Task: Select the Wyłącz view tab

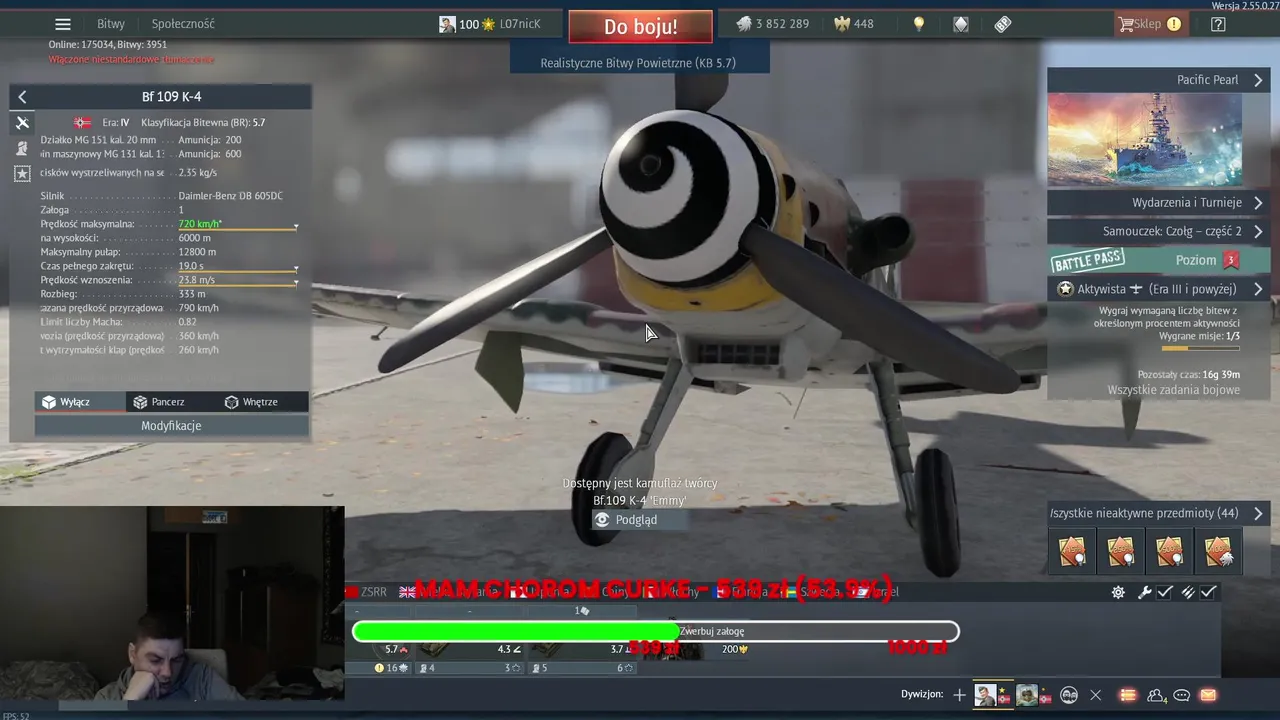Action: (80, 402)
